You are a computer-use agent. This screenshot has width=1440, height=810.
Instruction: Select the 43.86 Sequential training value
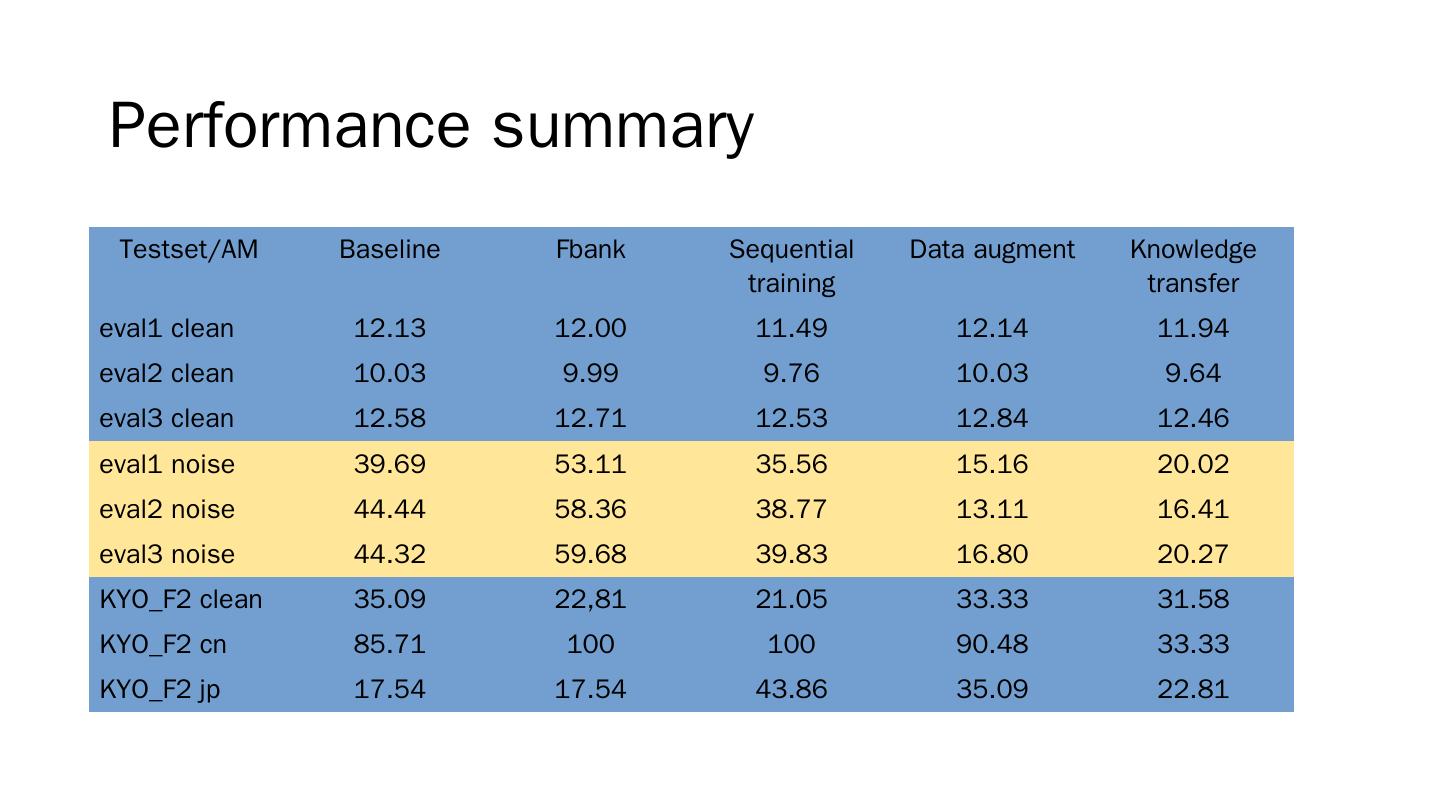pyautogui.click(x=791, y=690)
